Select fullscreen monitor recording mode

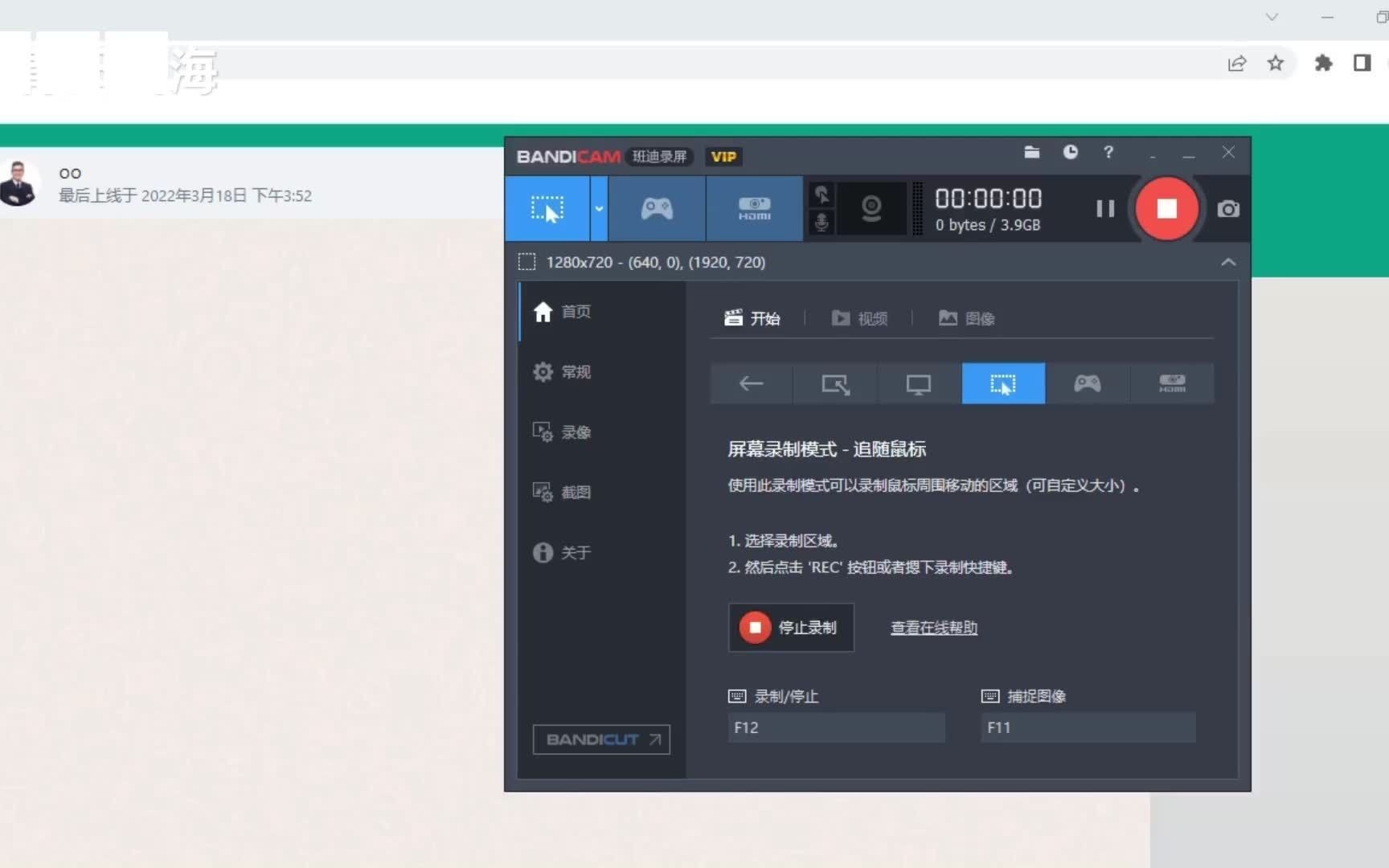[x=919, y=383]
